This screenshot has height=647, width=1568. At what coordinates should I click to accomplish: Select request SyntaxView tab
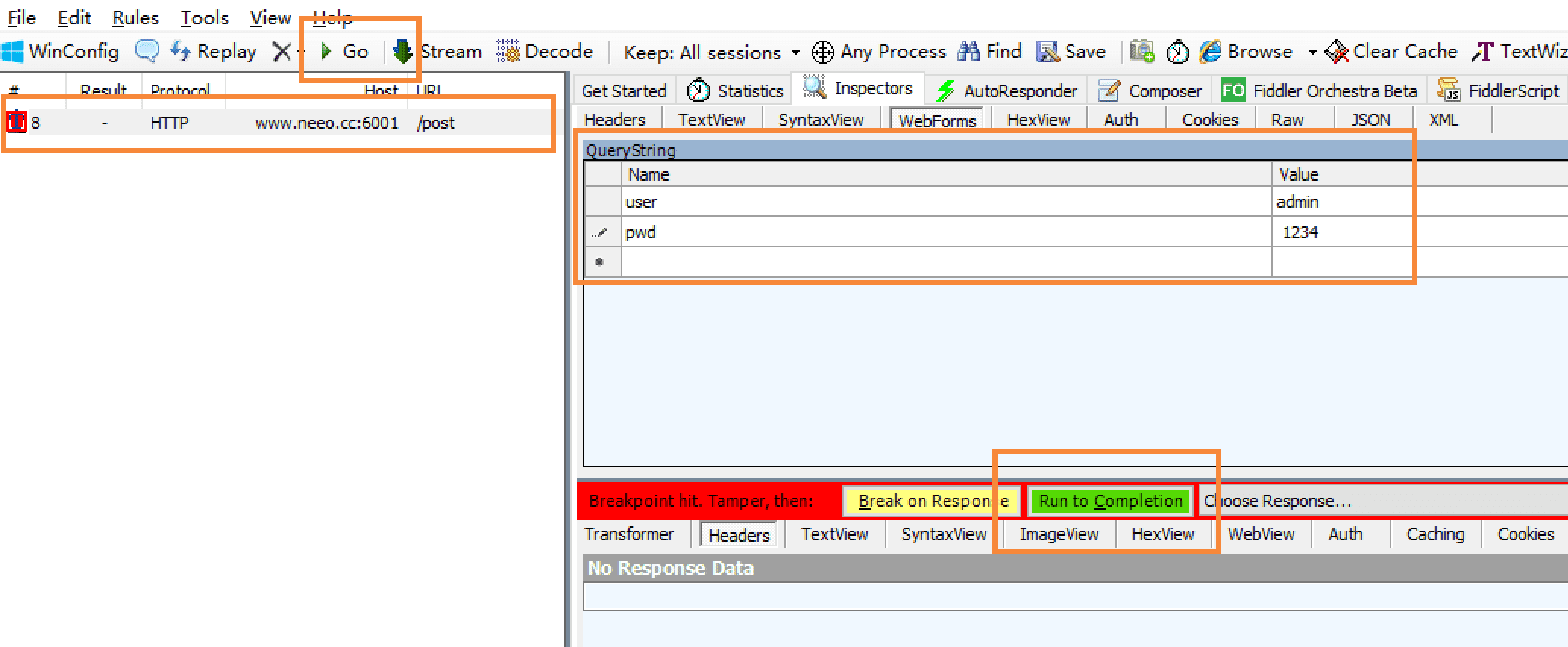(x=821, y=120)
